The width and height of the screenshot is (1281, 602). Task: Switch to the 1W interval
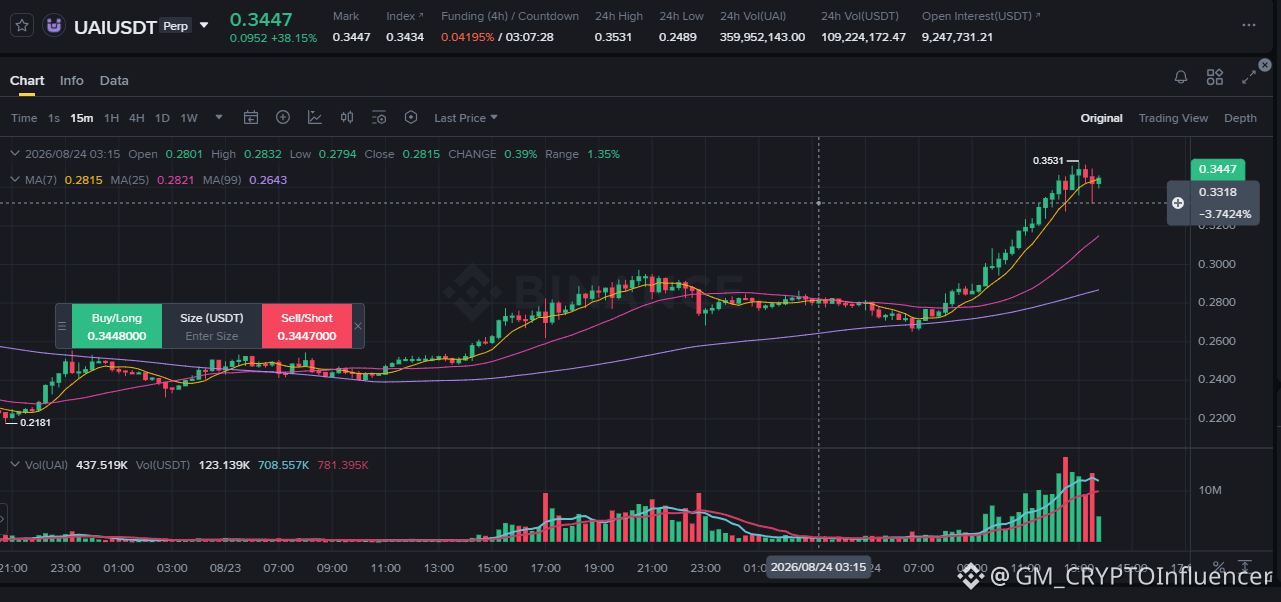click(x=189, y=118)
